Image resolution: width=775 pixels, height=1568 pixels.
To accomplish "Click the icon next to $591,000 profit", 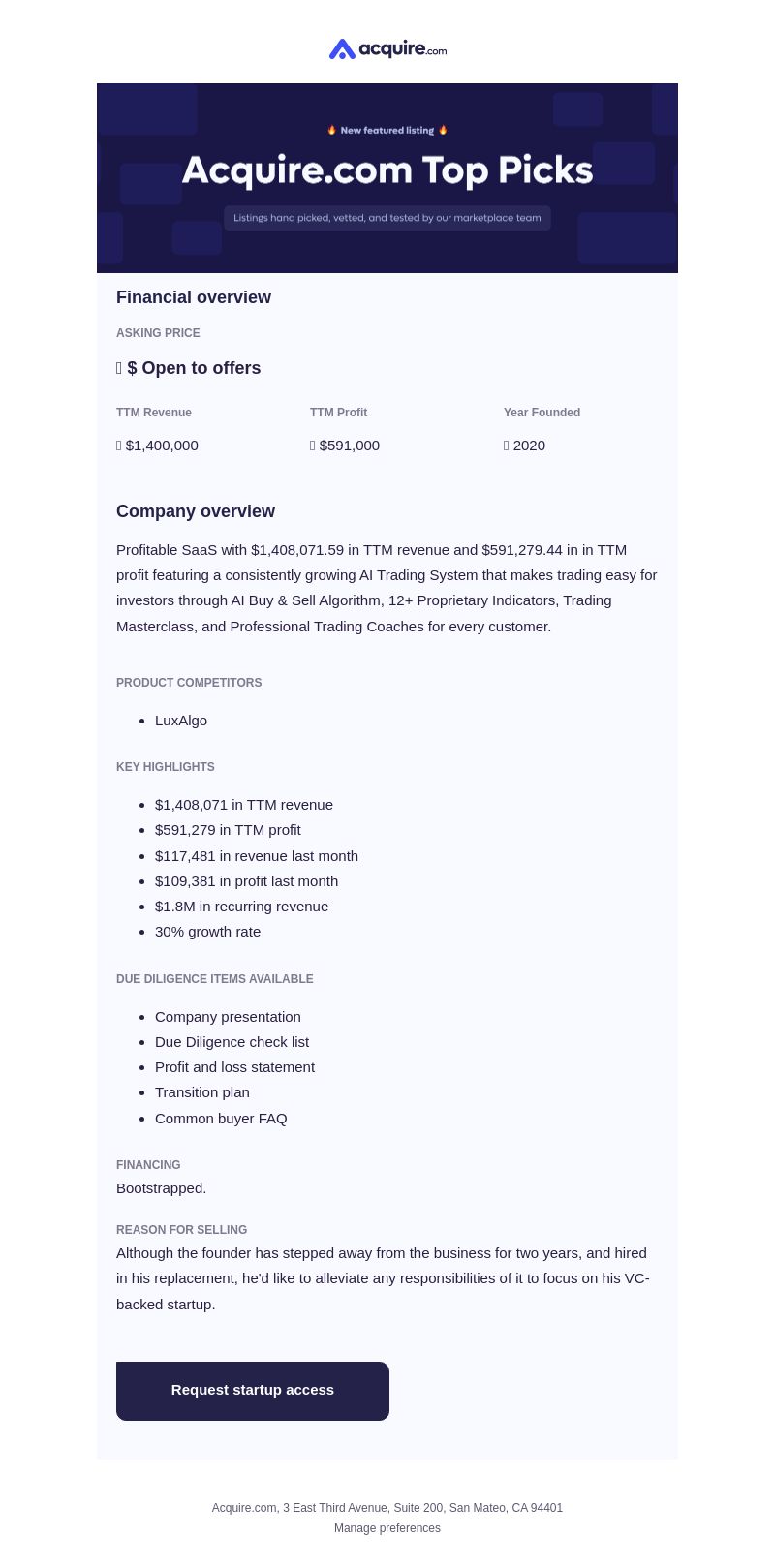I will (x=313, y=446).
